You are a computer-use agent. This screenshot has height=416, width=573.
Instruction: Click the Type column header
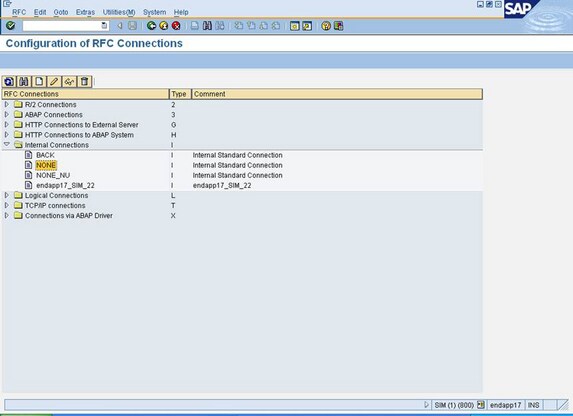pos(180,94)
